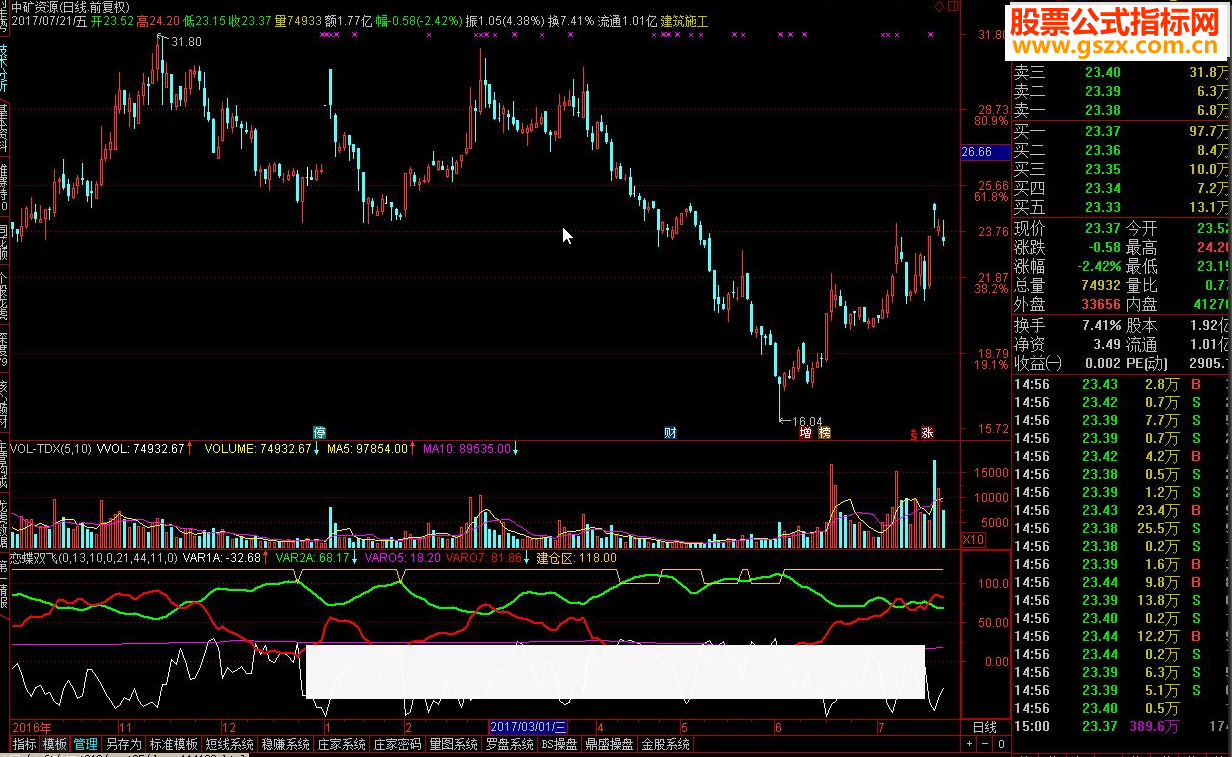Click the down arrow after VAR2A value

coord(354,558)
